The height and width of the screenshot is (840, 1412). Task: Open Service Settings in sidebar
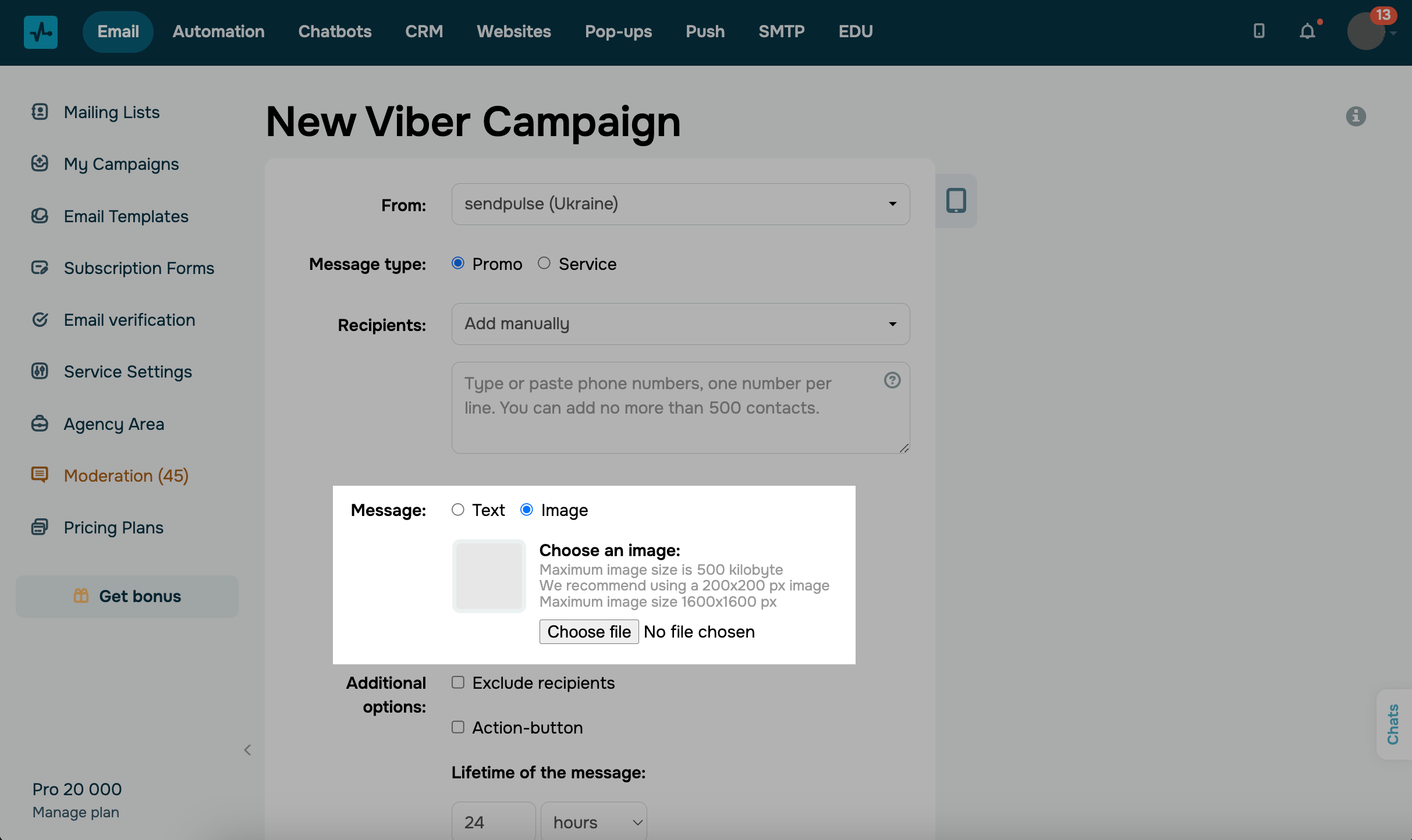[x=128, y=372]
